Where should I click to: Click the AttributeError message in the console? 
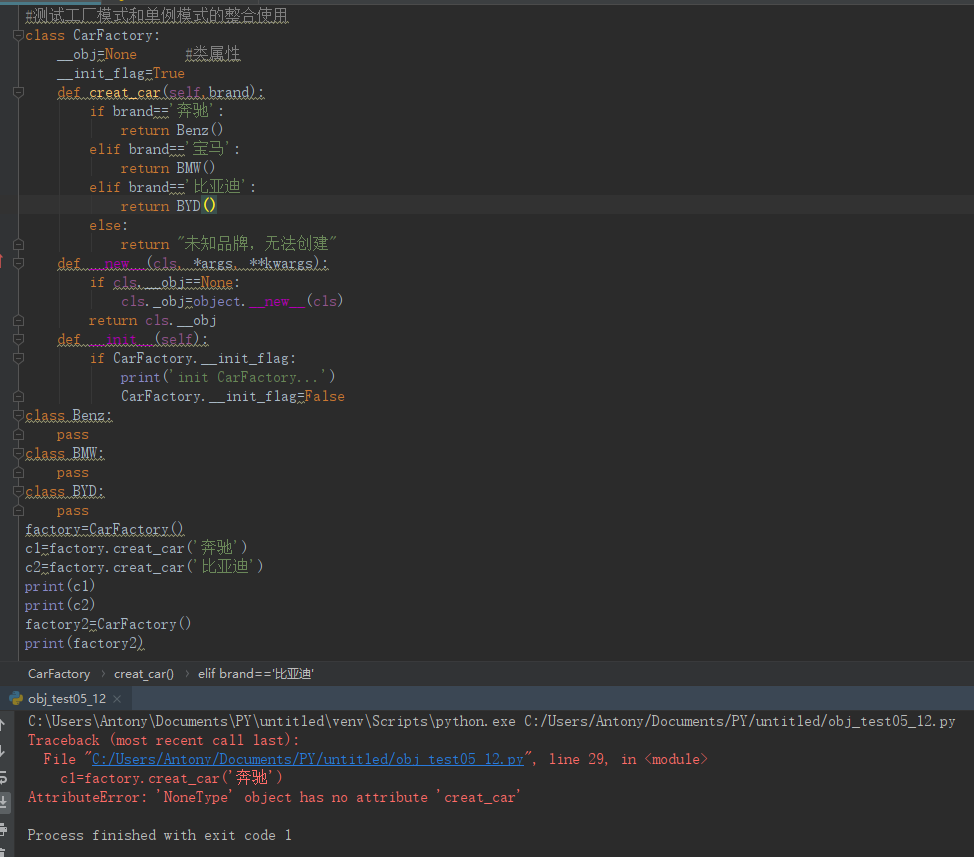274,797
